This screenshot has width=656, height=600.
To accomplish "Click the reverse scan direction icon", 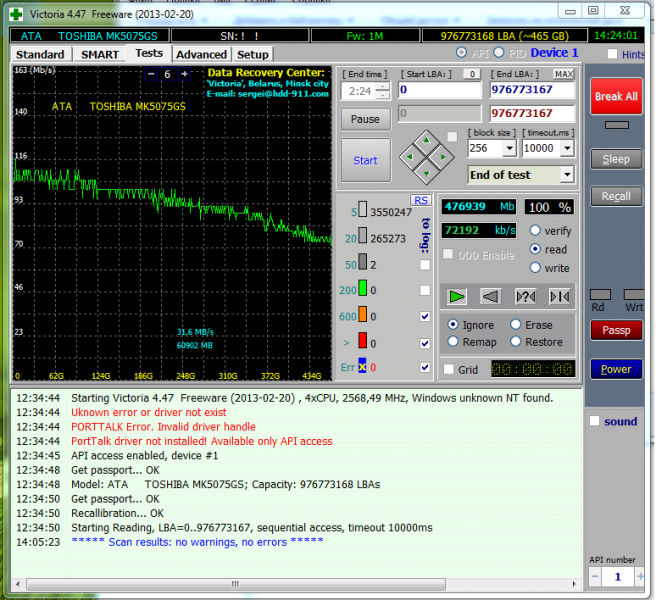I will (x=490, y=296).
